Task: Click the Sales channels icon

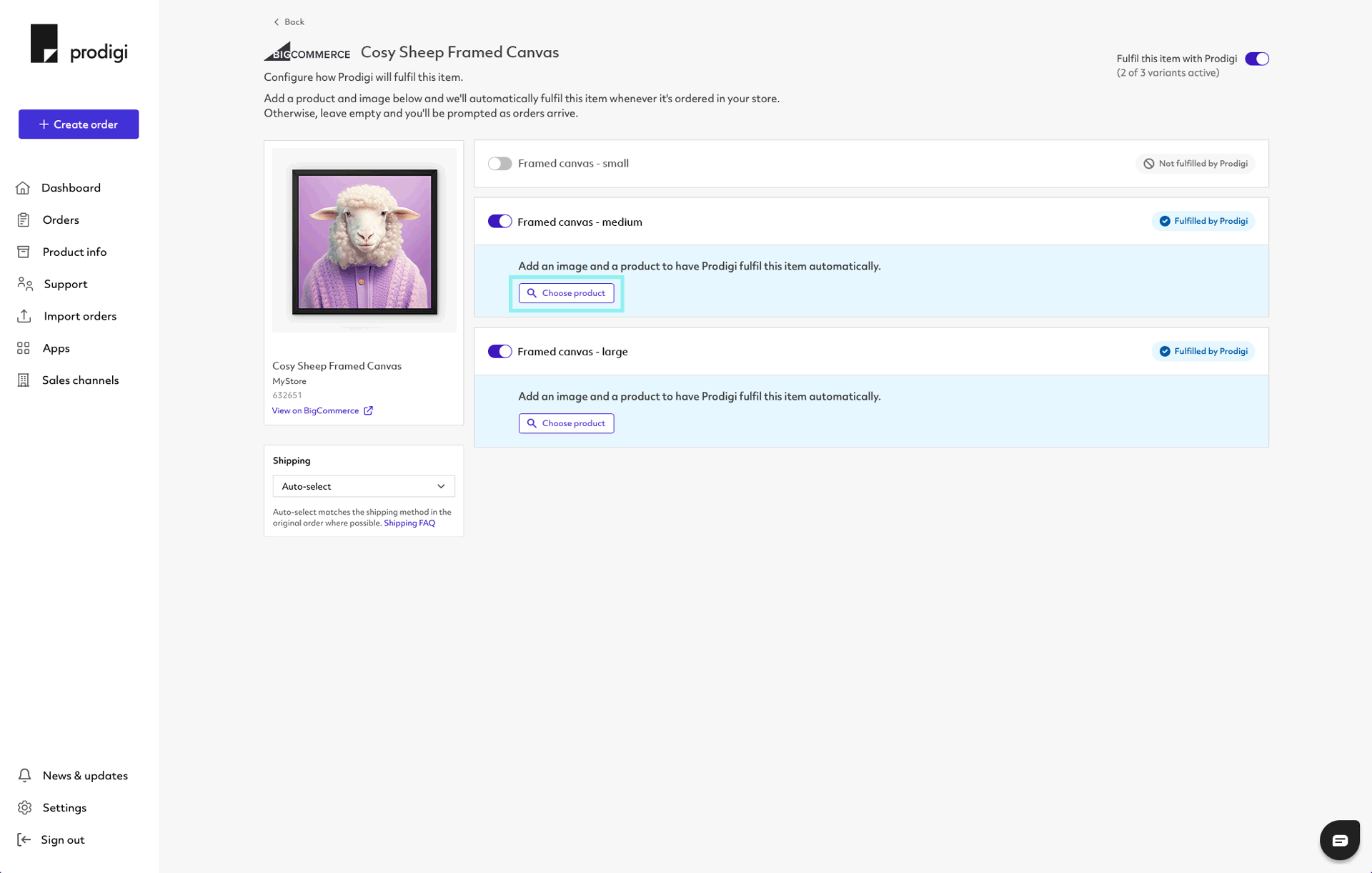Action: (x=23, y=380)
